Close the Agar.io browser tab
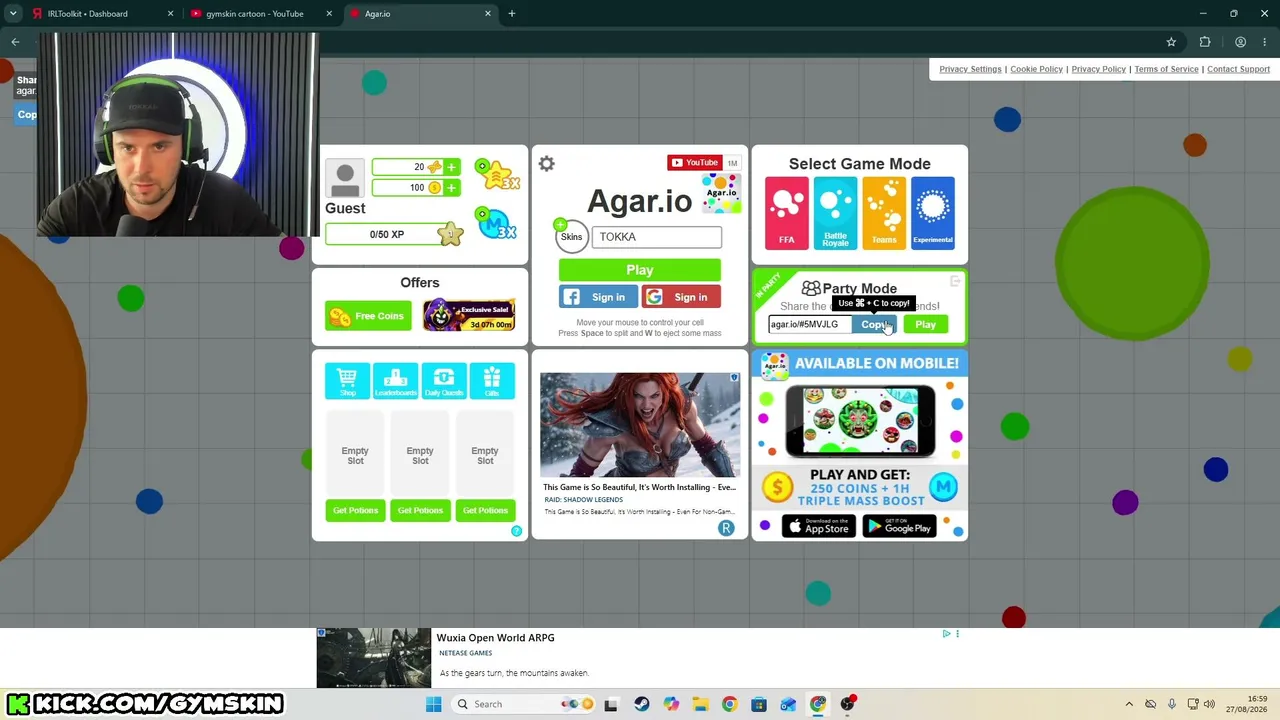Viewport: 1280px width, 720px height. 488,14
